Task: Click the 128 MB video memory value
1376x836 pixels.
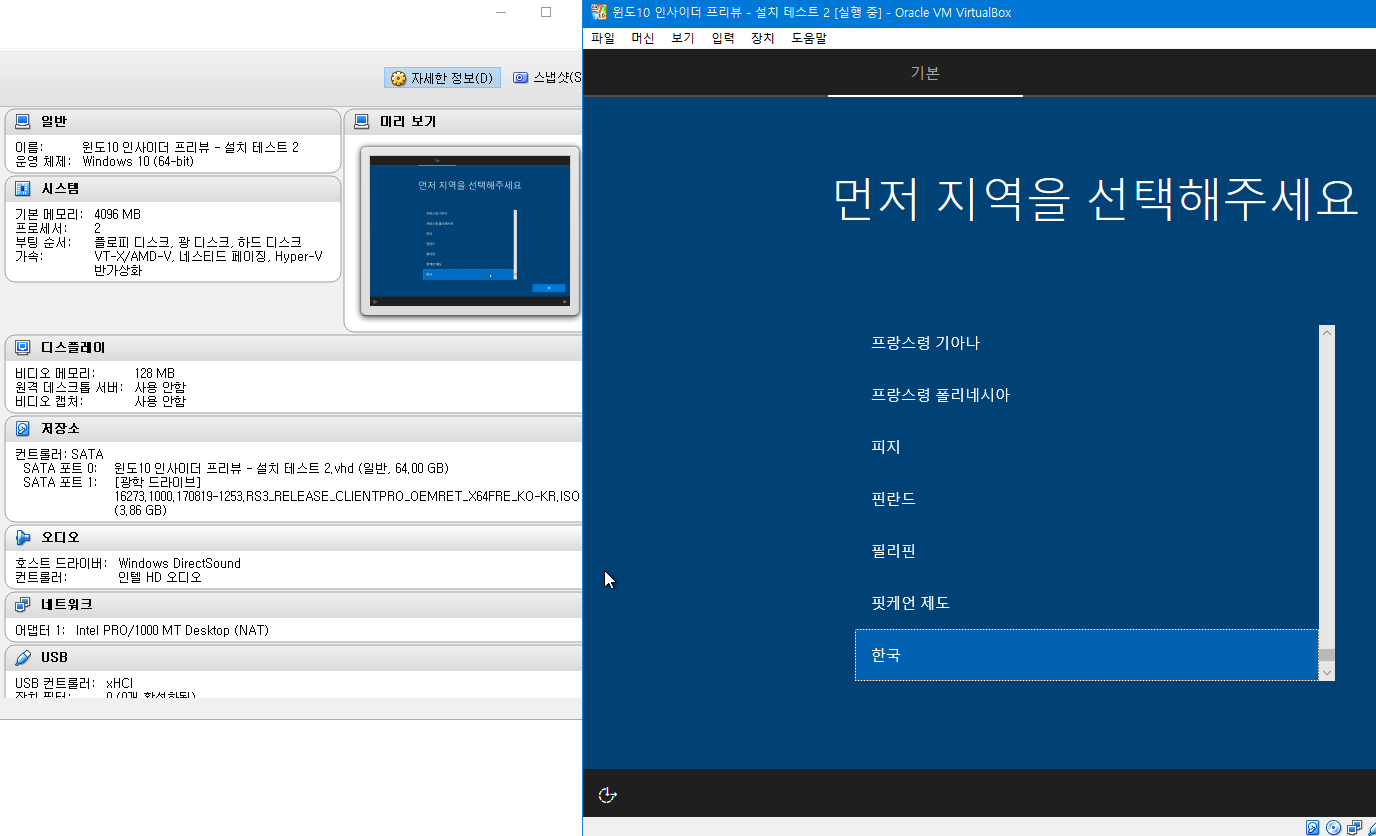Action: pos(155,374)
